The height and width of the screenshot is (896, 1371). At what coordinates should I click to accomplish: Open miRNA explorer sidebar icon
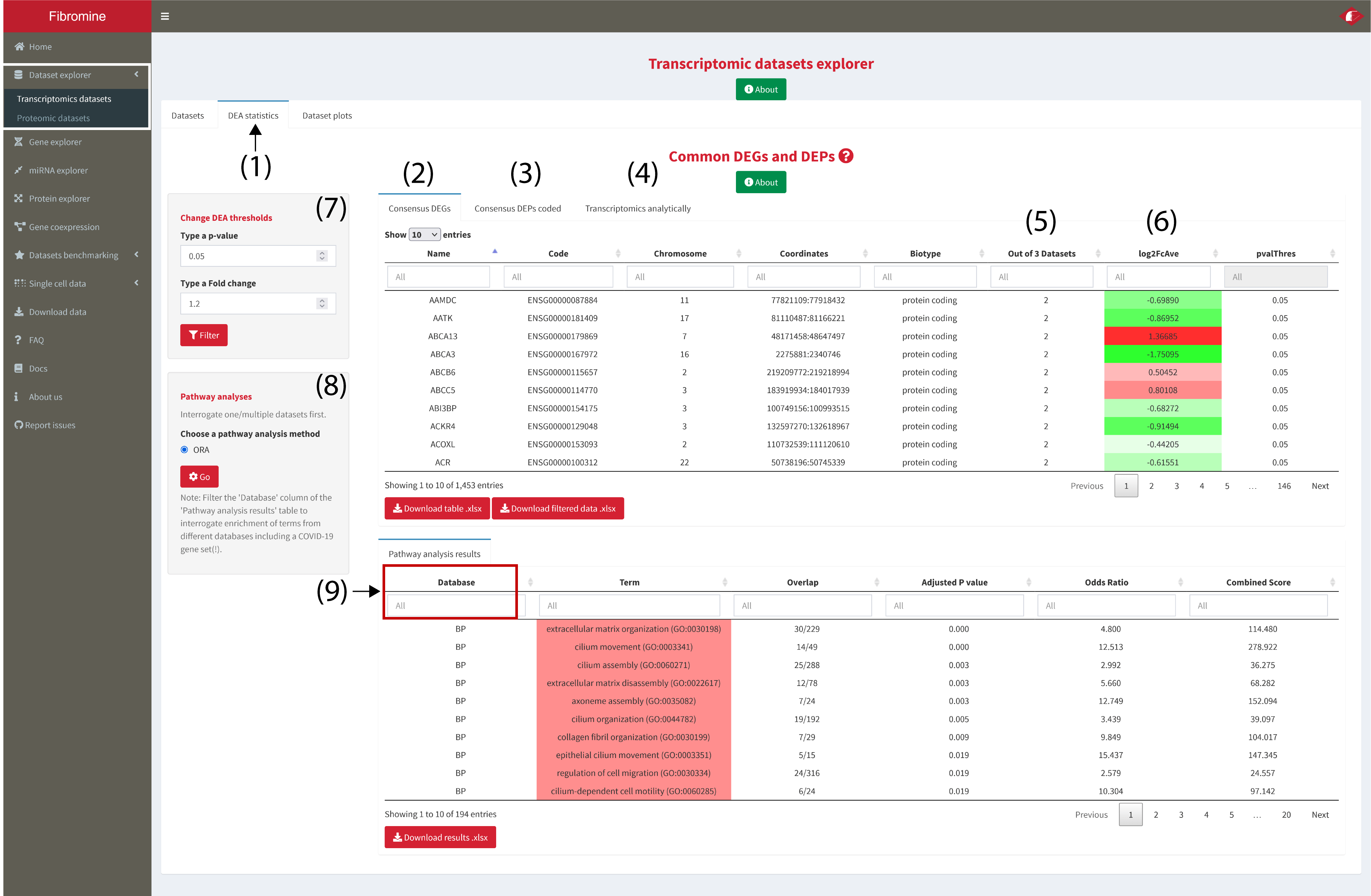click(18, 170)
